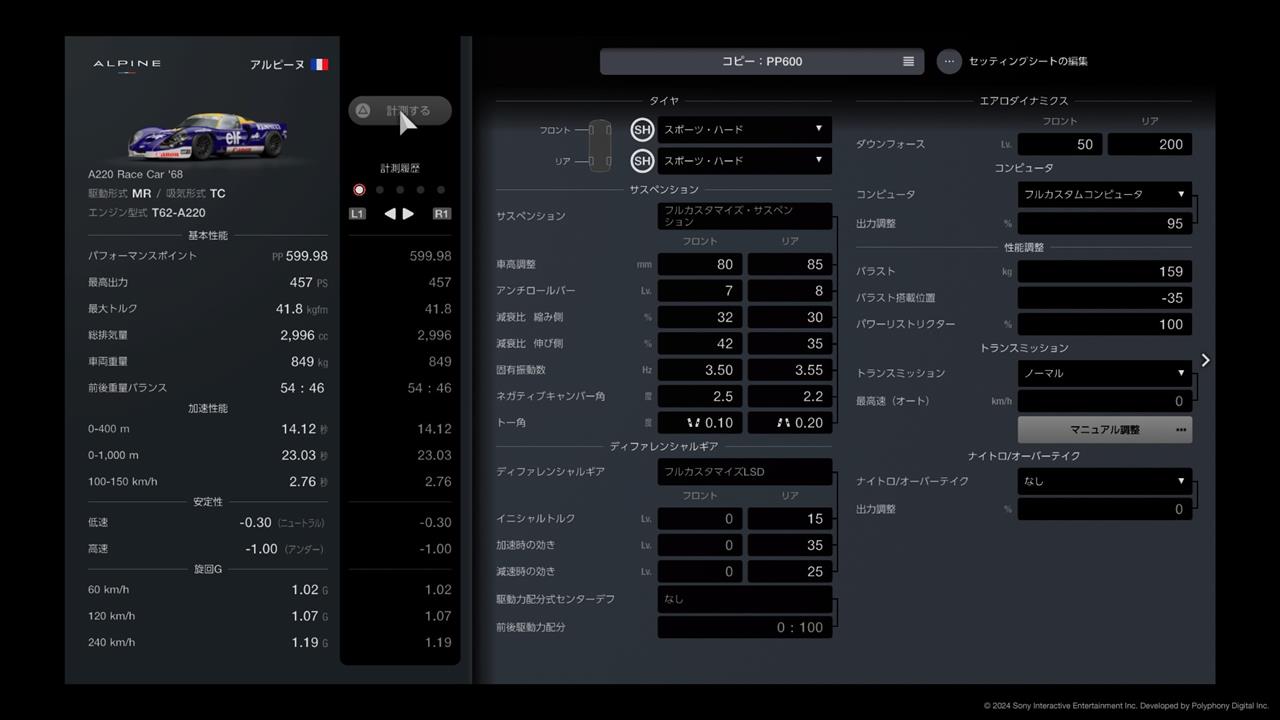Select the first measurement history dot
This screenshot has width=1280, height=720.
(359, 190)
